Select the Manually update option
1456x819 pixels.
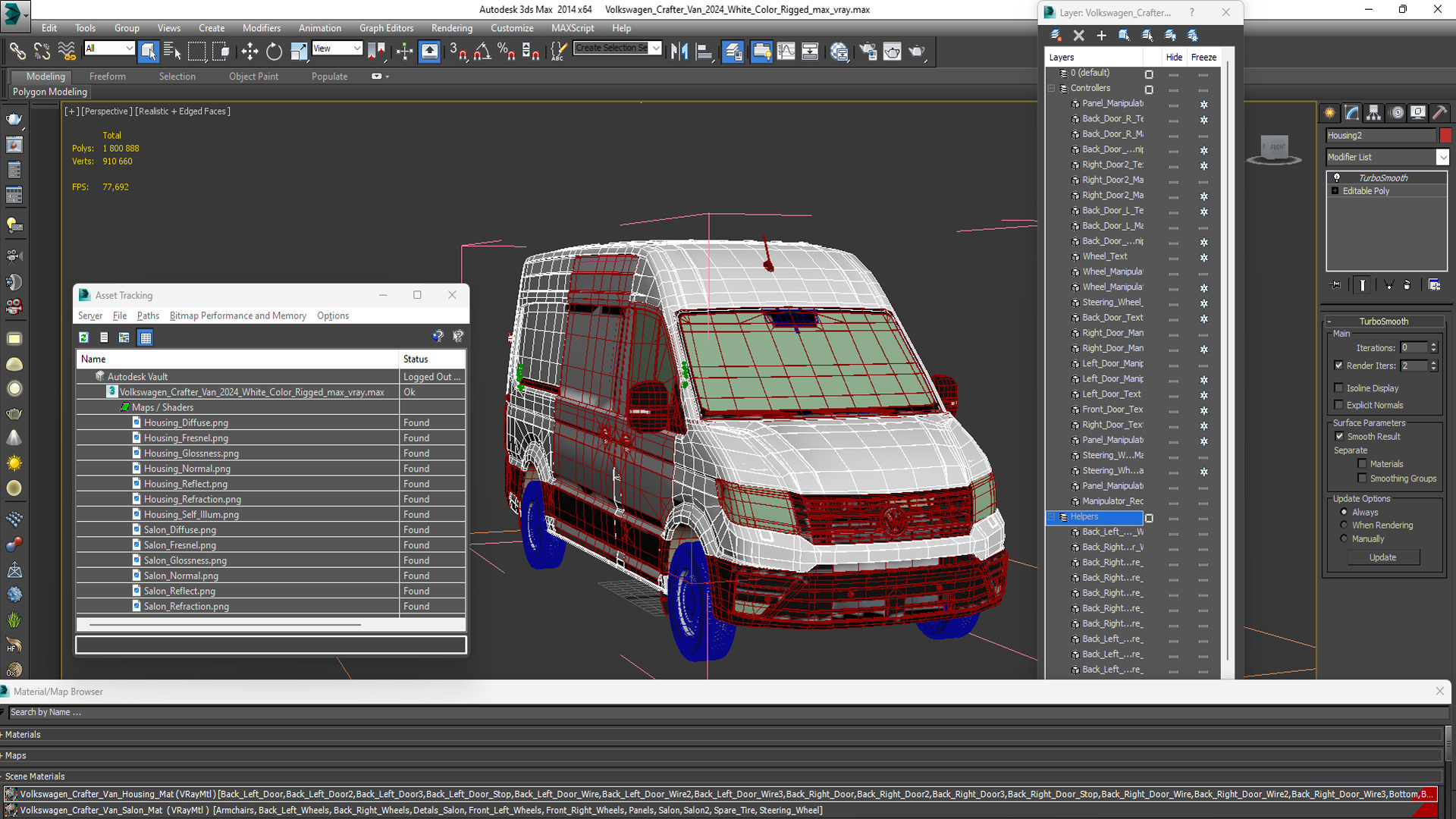(1344, 538)
